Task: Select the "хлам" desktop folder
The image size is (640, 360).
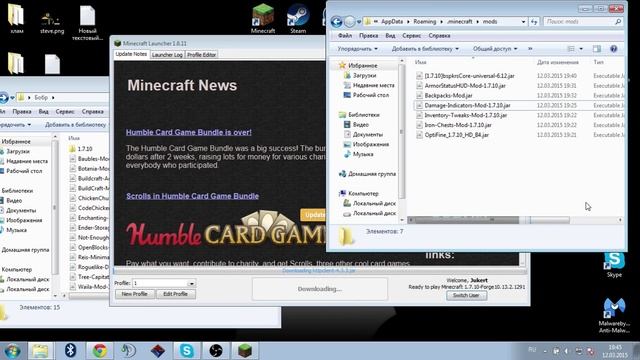Action: (16, 18)
